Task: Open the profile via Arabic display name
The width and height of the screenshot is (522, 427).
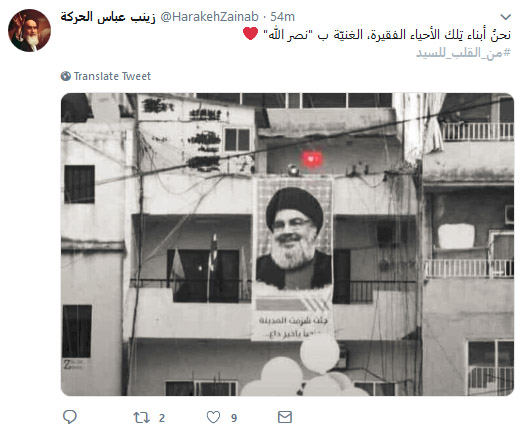Action: [108, 17]
